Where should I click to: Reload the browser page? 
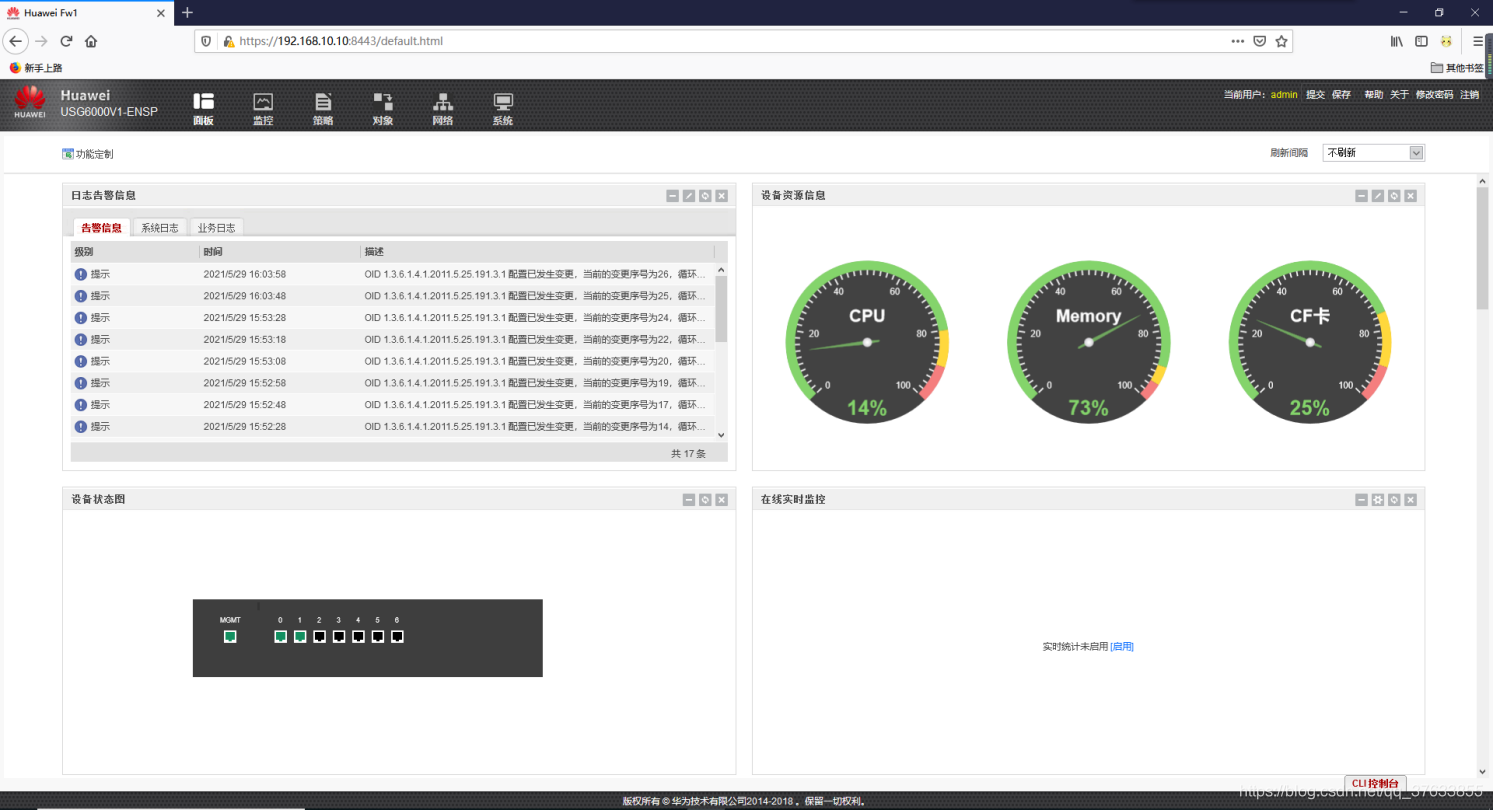tap(66, 41)
